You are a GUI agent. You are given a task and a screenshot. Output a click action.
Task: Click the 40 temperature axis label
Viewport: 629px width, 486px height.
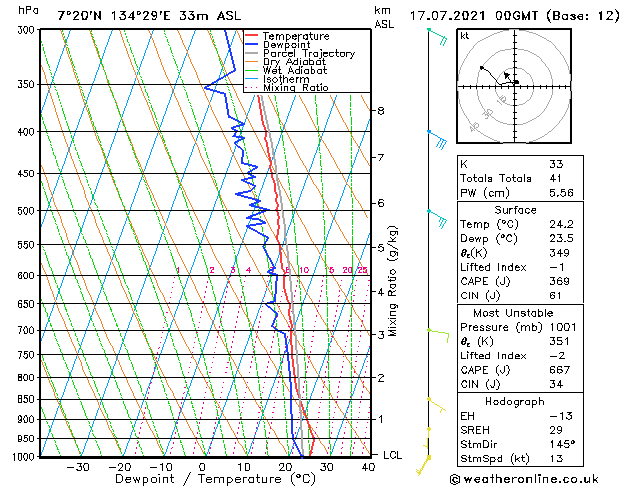[368, 467]
